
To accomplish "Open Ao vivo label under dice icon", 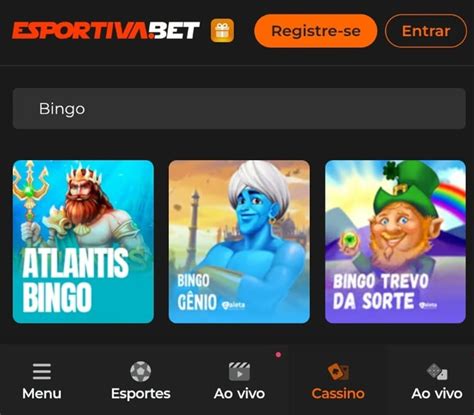I will 437,394.
